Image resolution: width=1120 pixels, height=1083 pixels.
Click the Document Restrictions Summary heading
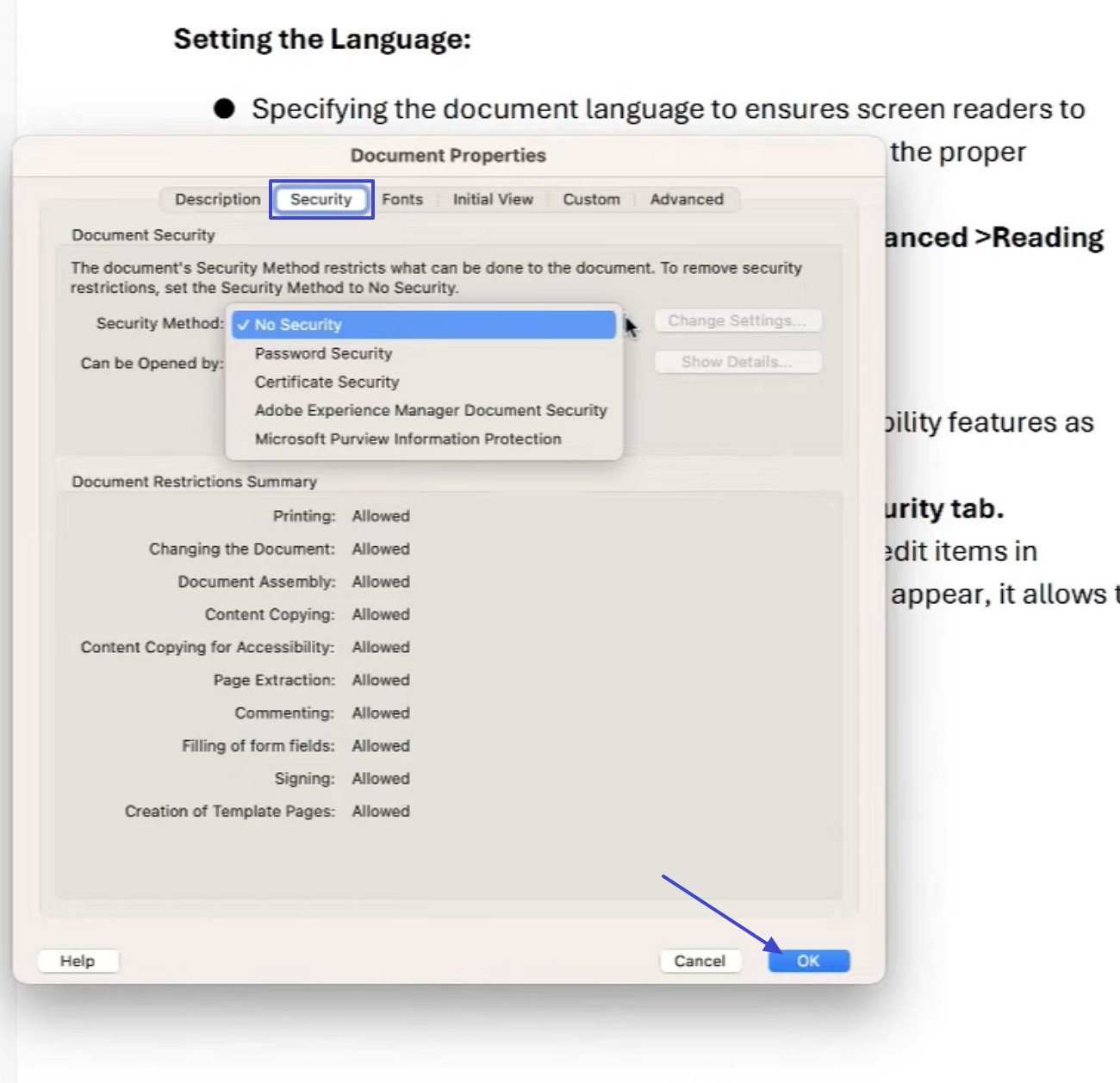click(195, 482)
